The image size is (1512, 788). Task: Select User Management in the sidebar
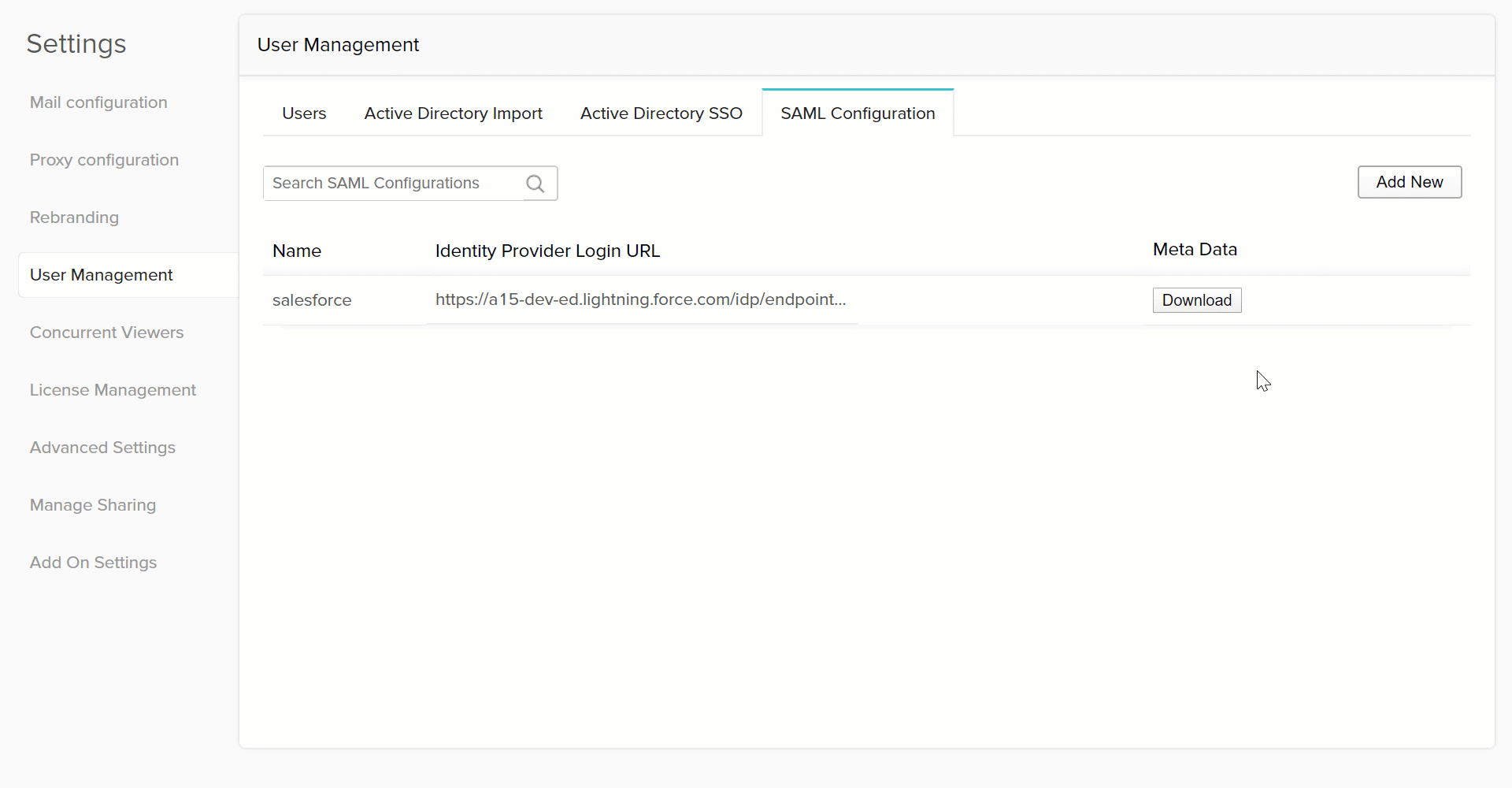[x=102, y=275]
